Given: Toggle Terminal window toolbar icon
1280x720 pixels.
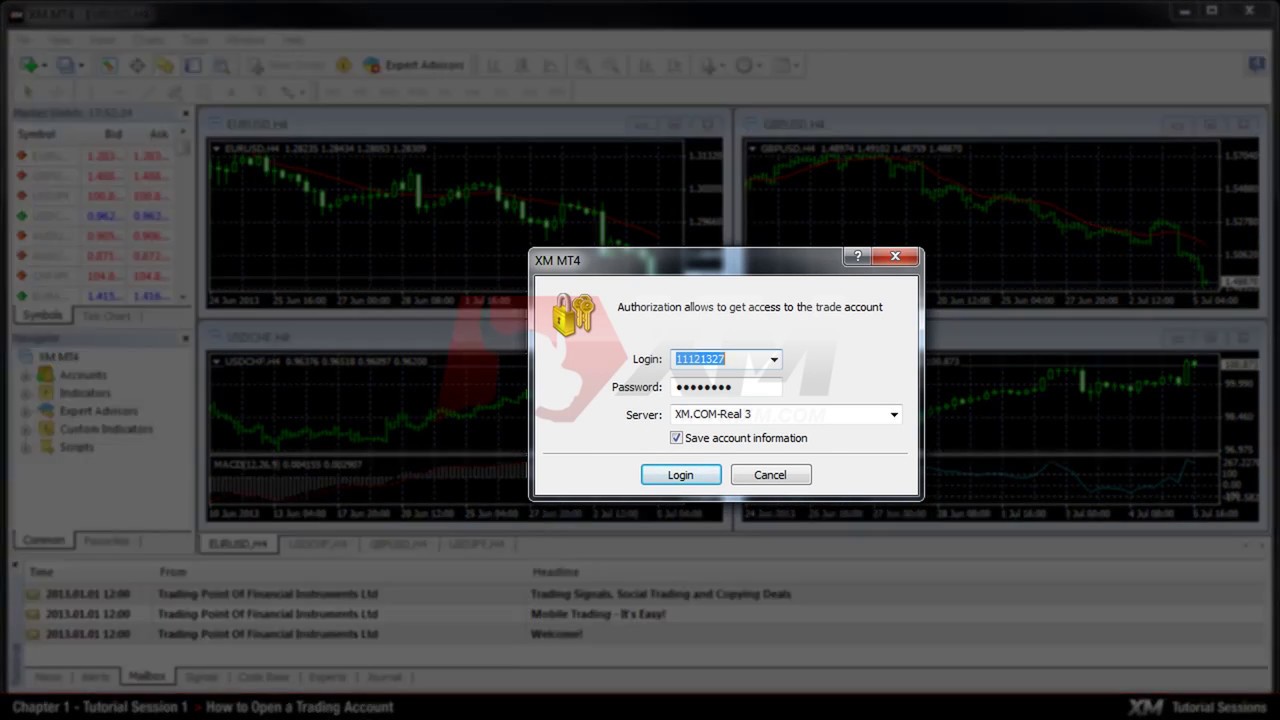Looking at the screenshot, I should pyautogui.click(x=193, y=65).
